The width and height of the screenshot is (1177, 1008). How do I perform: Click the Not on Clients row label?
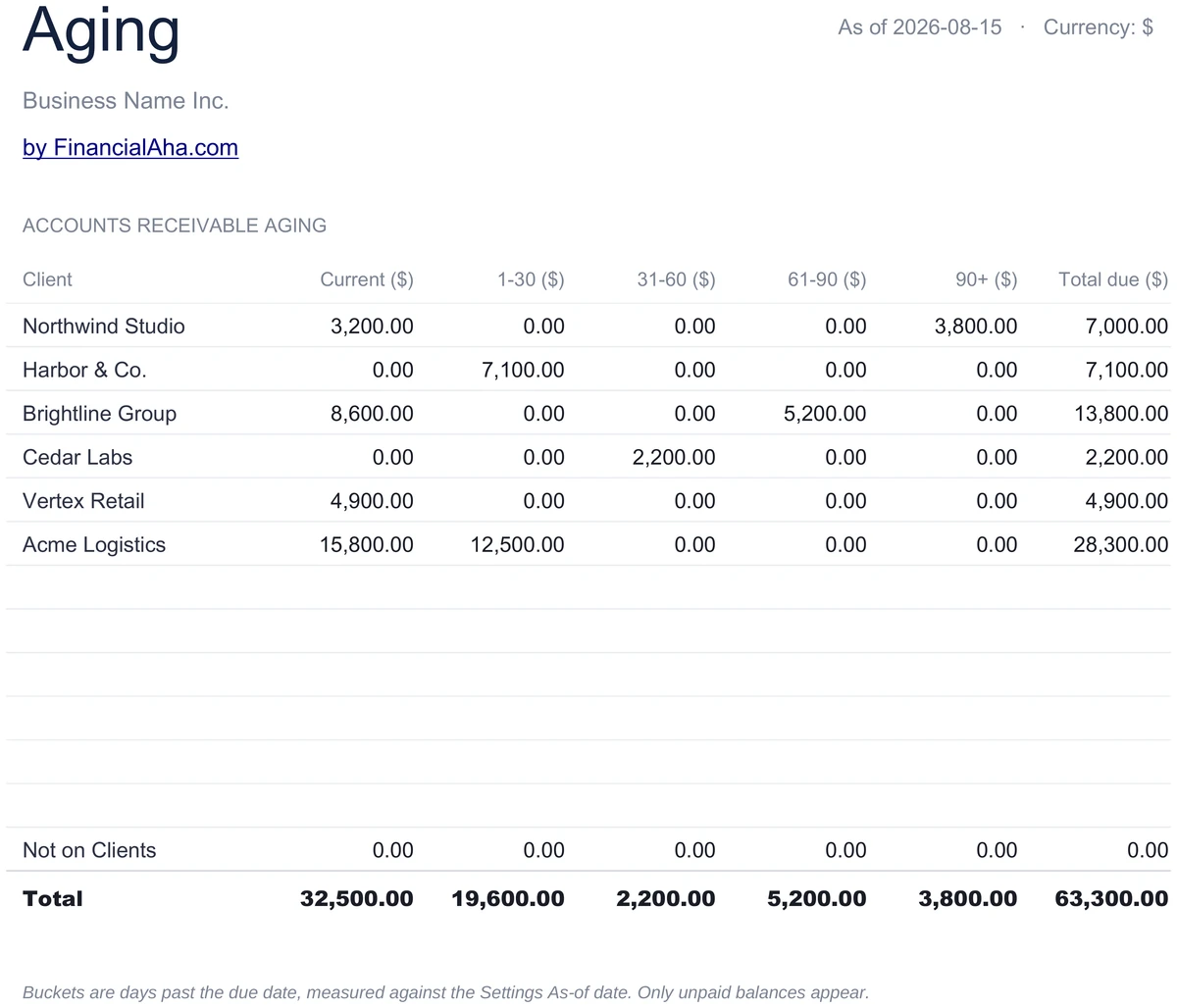89,850
